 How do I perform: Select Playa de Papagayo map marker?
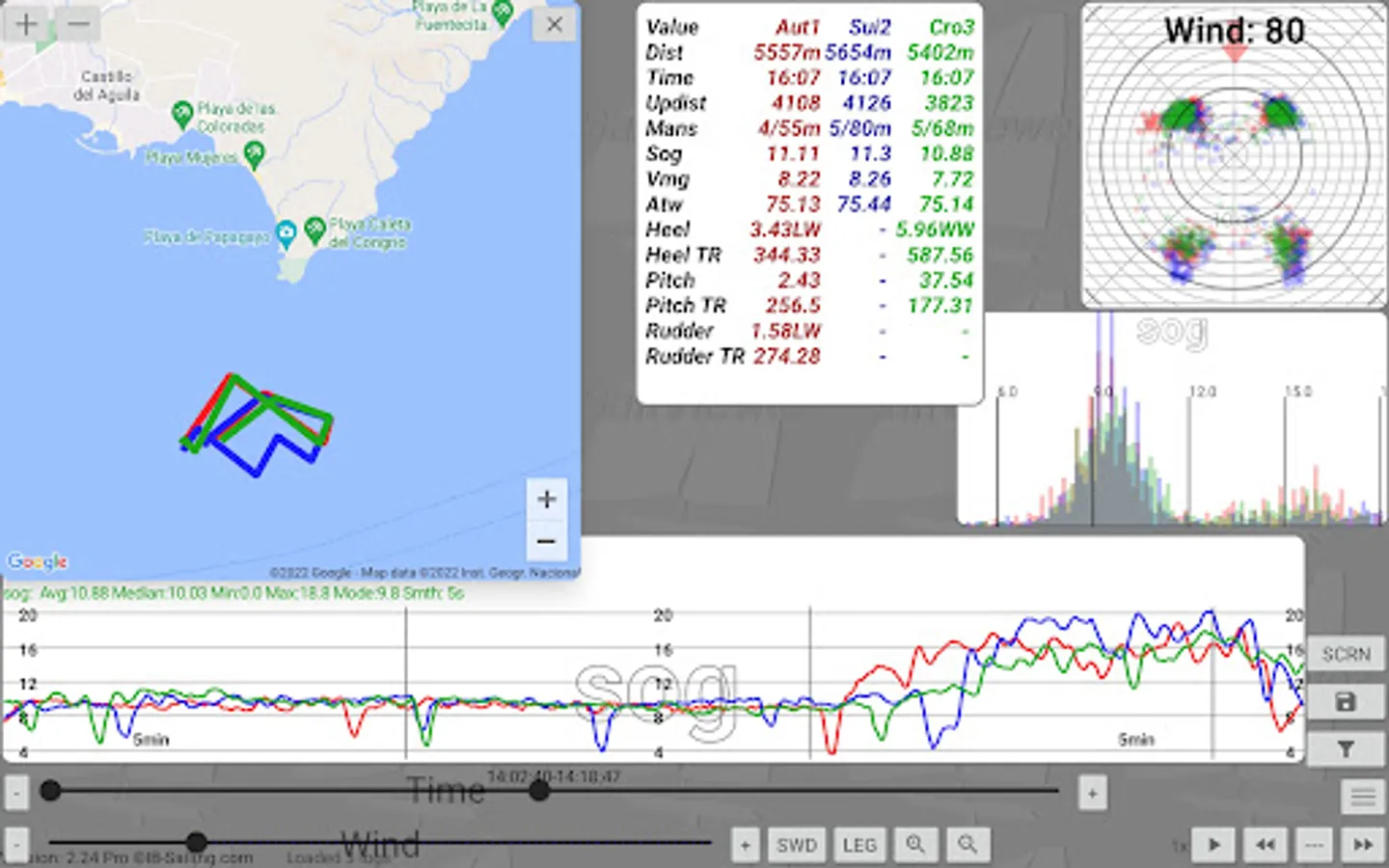click(286, 233)
